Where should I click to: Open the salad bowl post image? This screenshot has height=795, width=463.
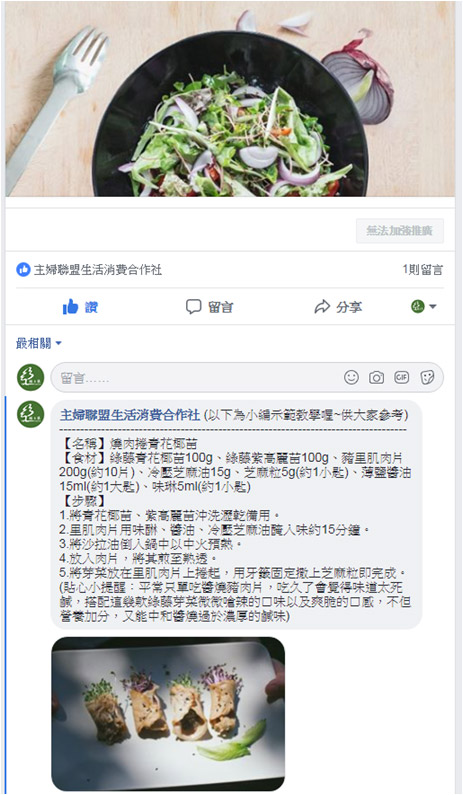pos(230,98)
